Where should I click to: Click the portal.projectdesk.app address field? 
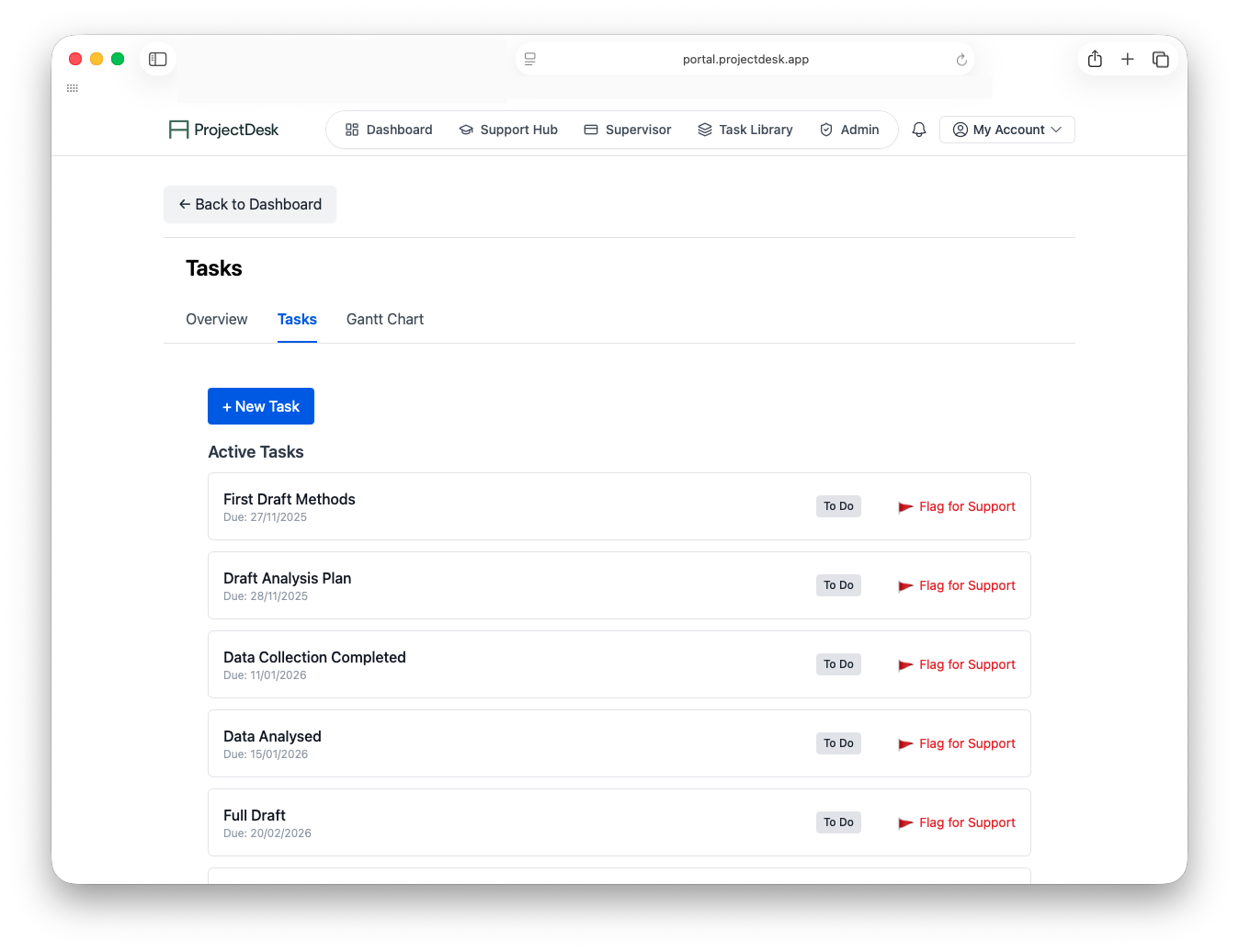(x=745, y=60)
